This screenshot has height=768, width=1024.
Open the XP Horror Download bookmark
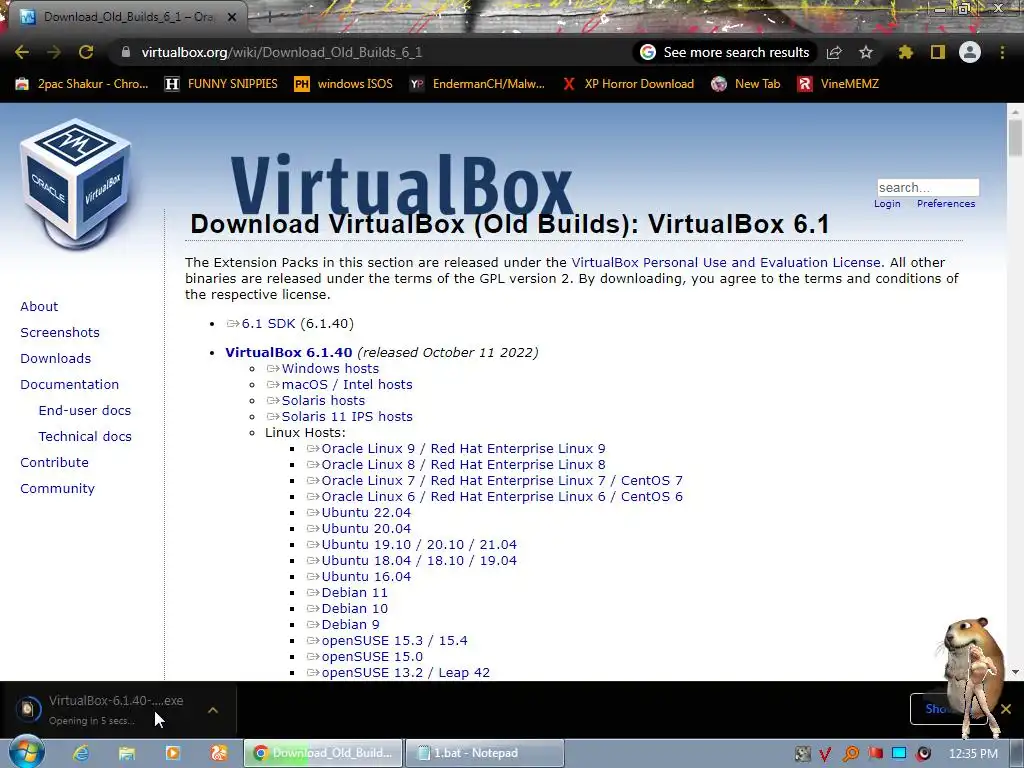click(628, 84)
